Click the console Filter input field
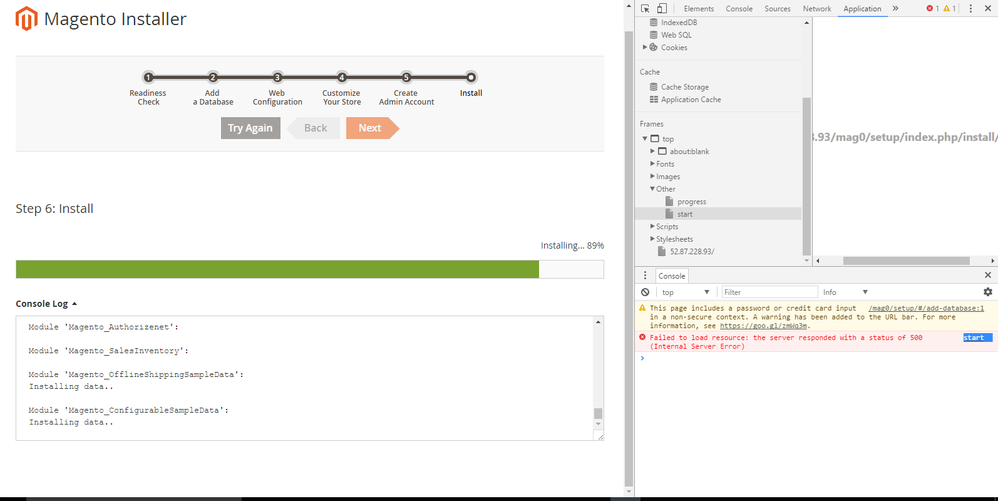 770,292
